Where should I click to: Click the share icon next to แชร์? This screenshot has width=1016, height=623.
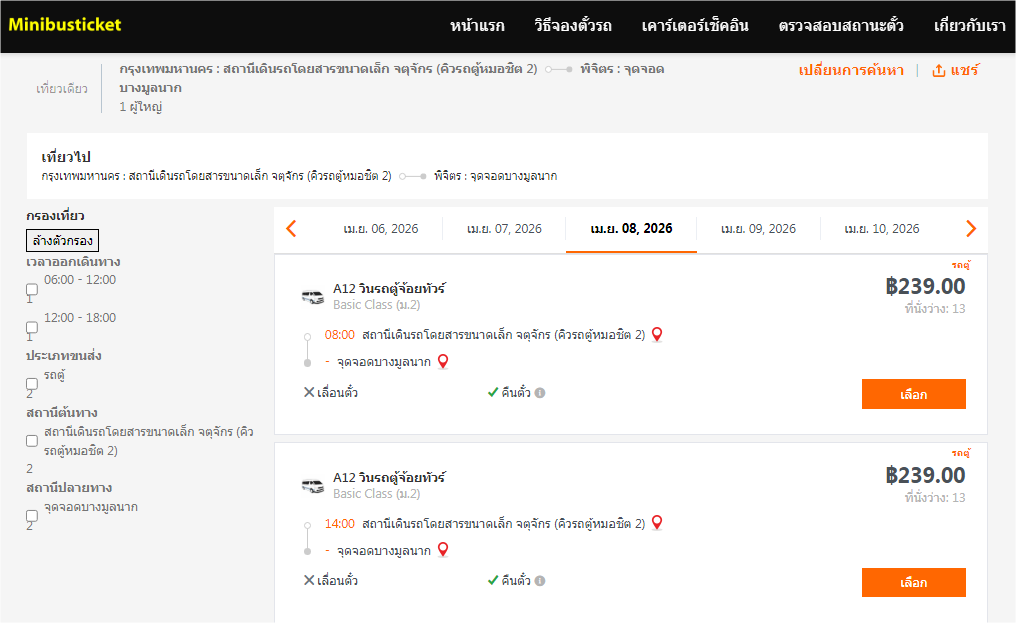(938, 71)
